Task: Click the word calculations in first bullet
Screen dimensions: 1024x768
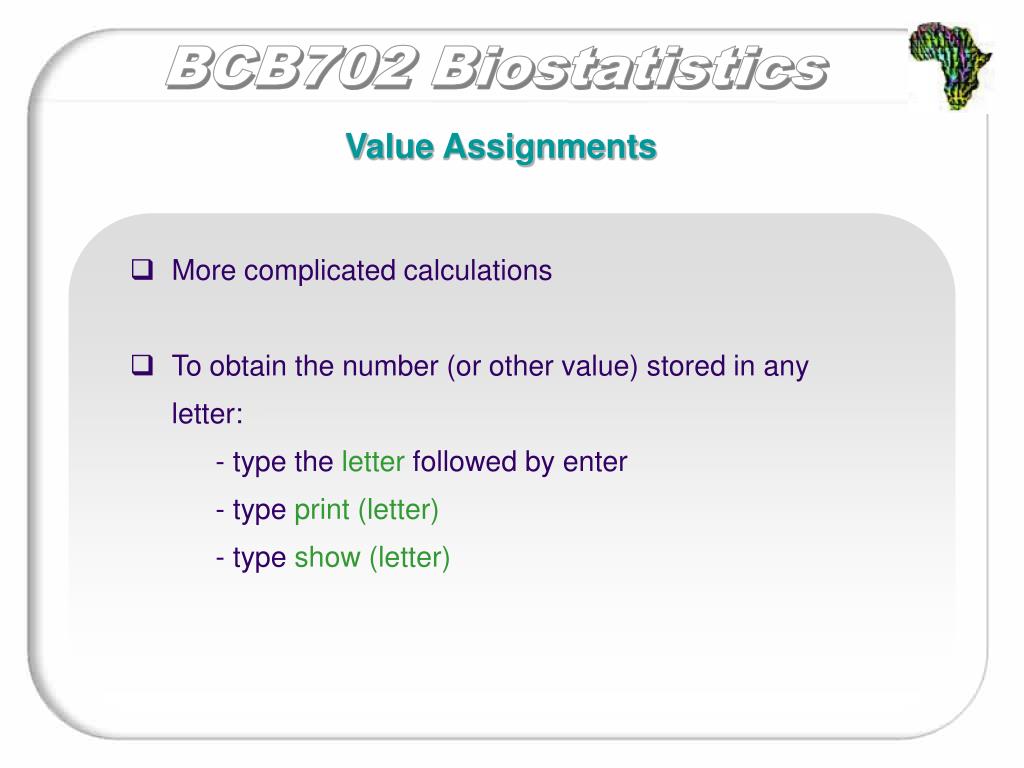Action: [x=477, y=270]
